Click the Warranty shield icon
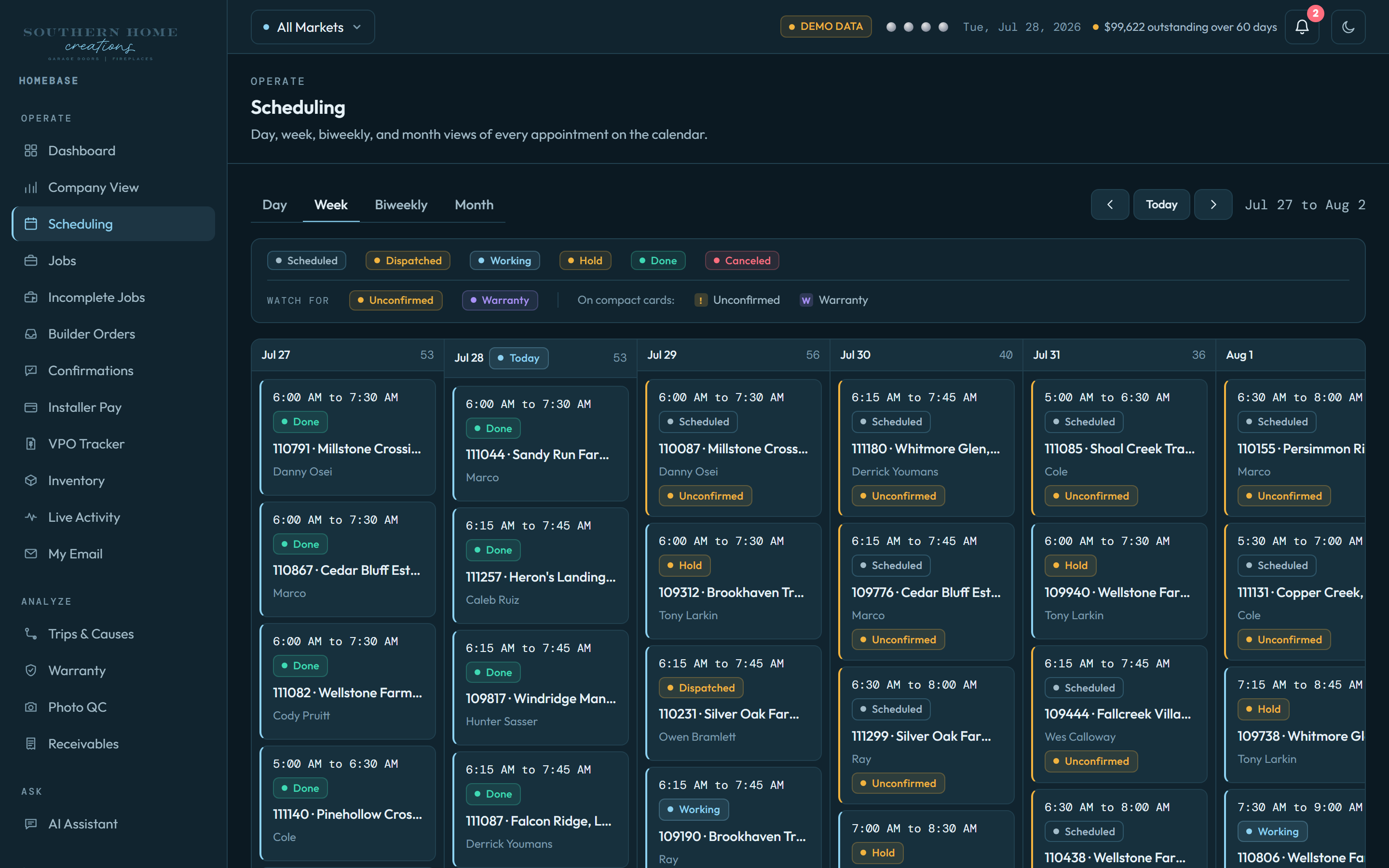This screenshot has height=868, width=1389. (31, 670)
